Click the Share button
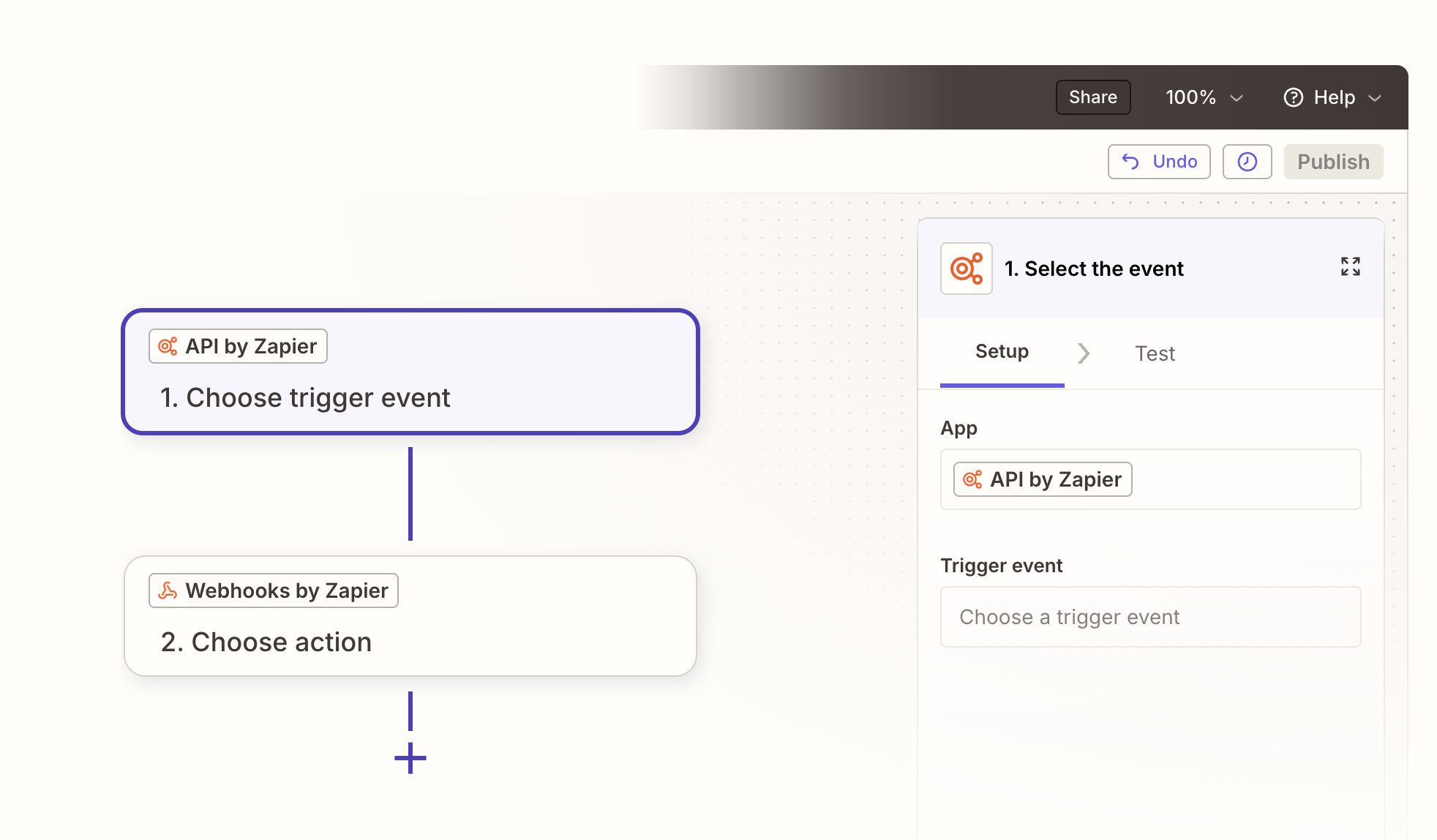The image size is (1437, 840). pos(1092,97)
